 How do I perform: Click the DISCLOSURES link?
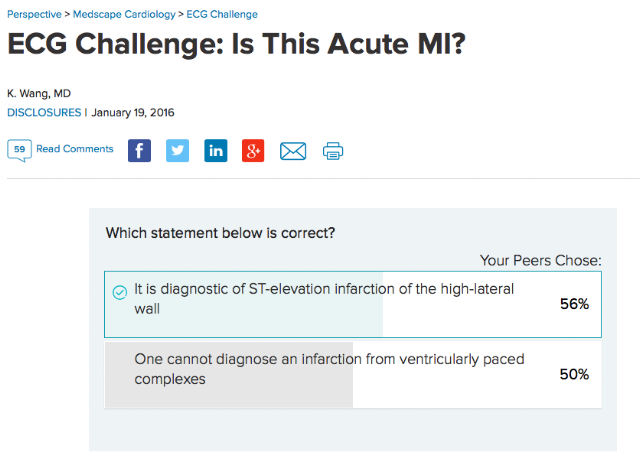[44, 113]
